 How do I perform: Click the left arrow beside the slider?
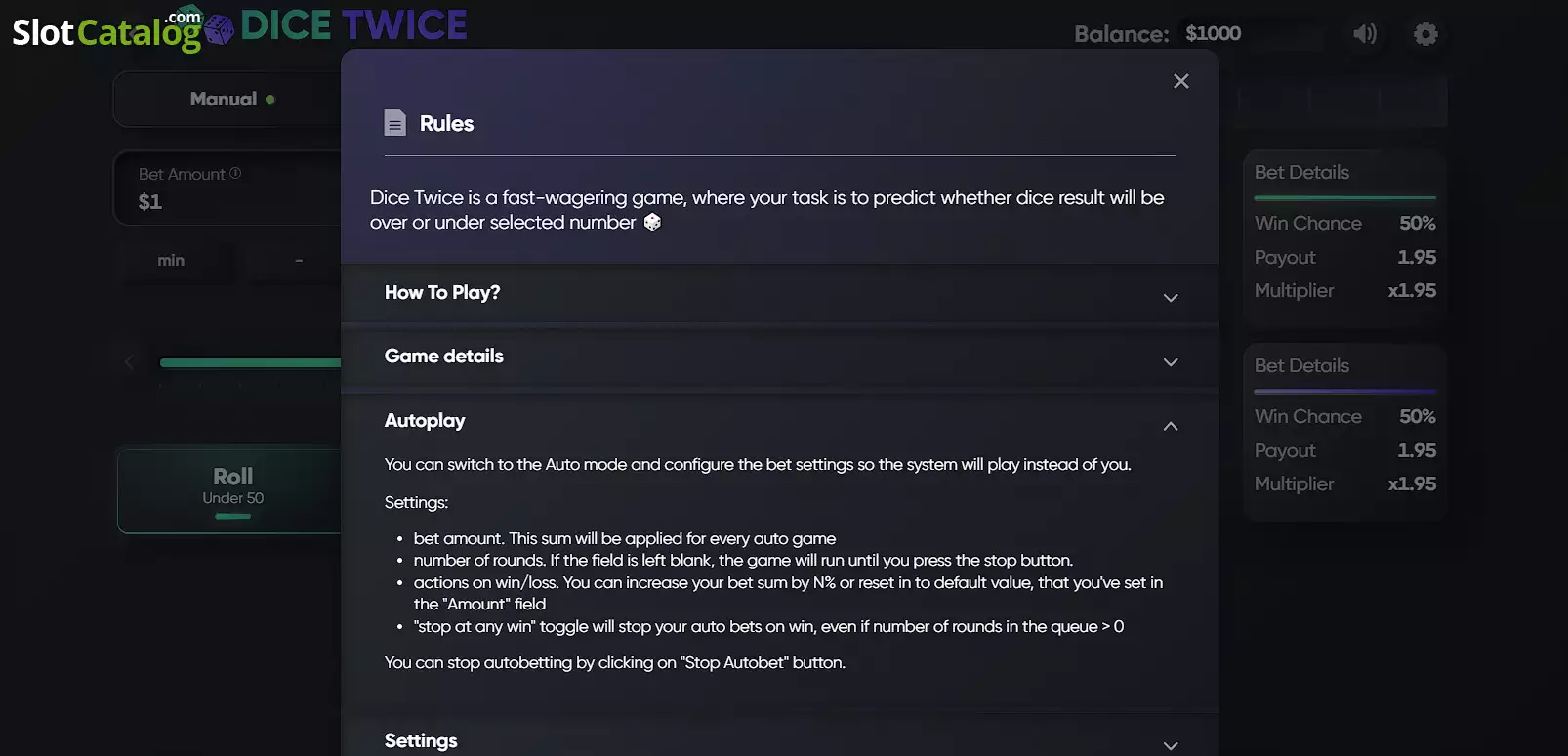tap(129, 362)
